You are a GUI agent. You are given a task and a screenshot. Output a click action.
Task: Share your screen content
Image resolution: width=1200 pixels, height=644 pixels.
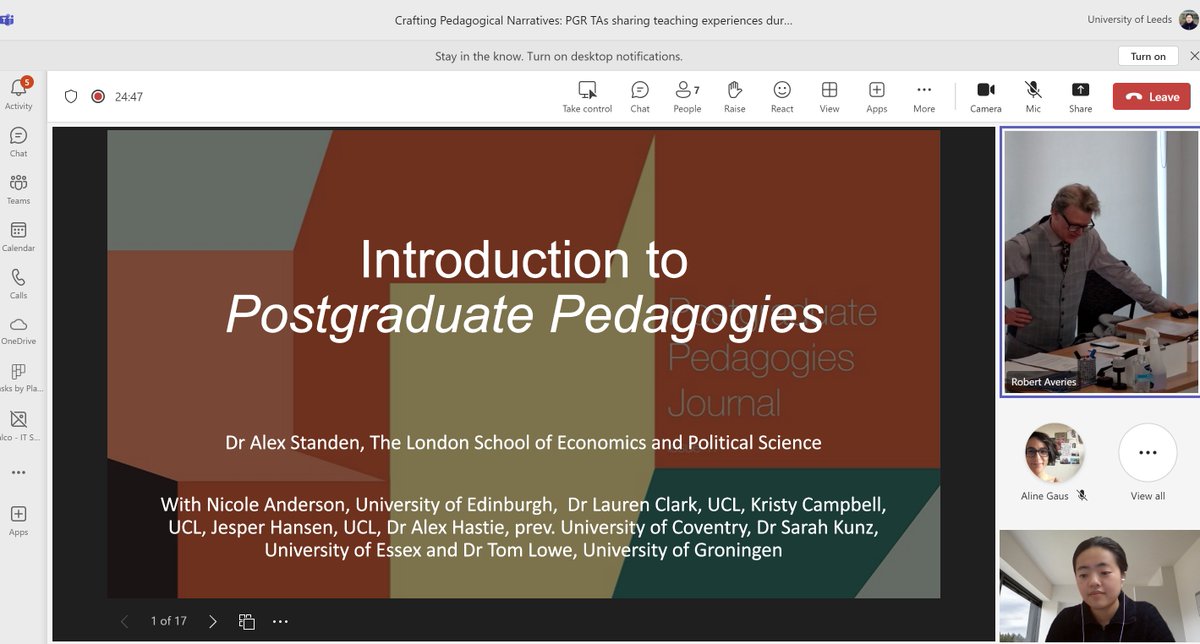click(x=1080, y=97)
